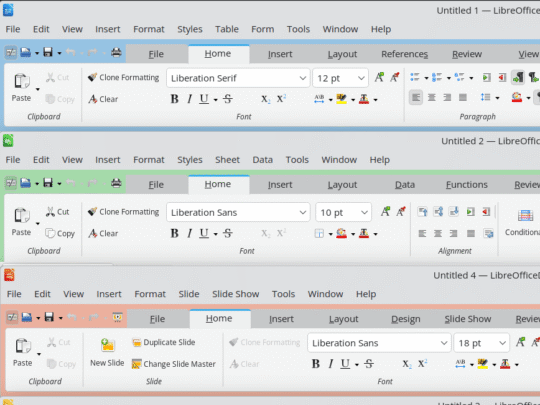The image size is (540, 405).
Task: Click Conditional formatting icon in the Calc ribbon
Action: pyautogui.click(x=525, y=216)
